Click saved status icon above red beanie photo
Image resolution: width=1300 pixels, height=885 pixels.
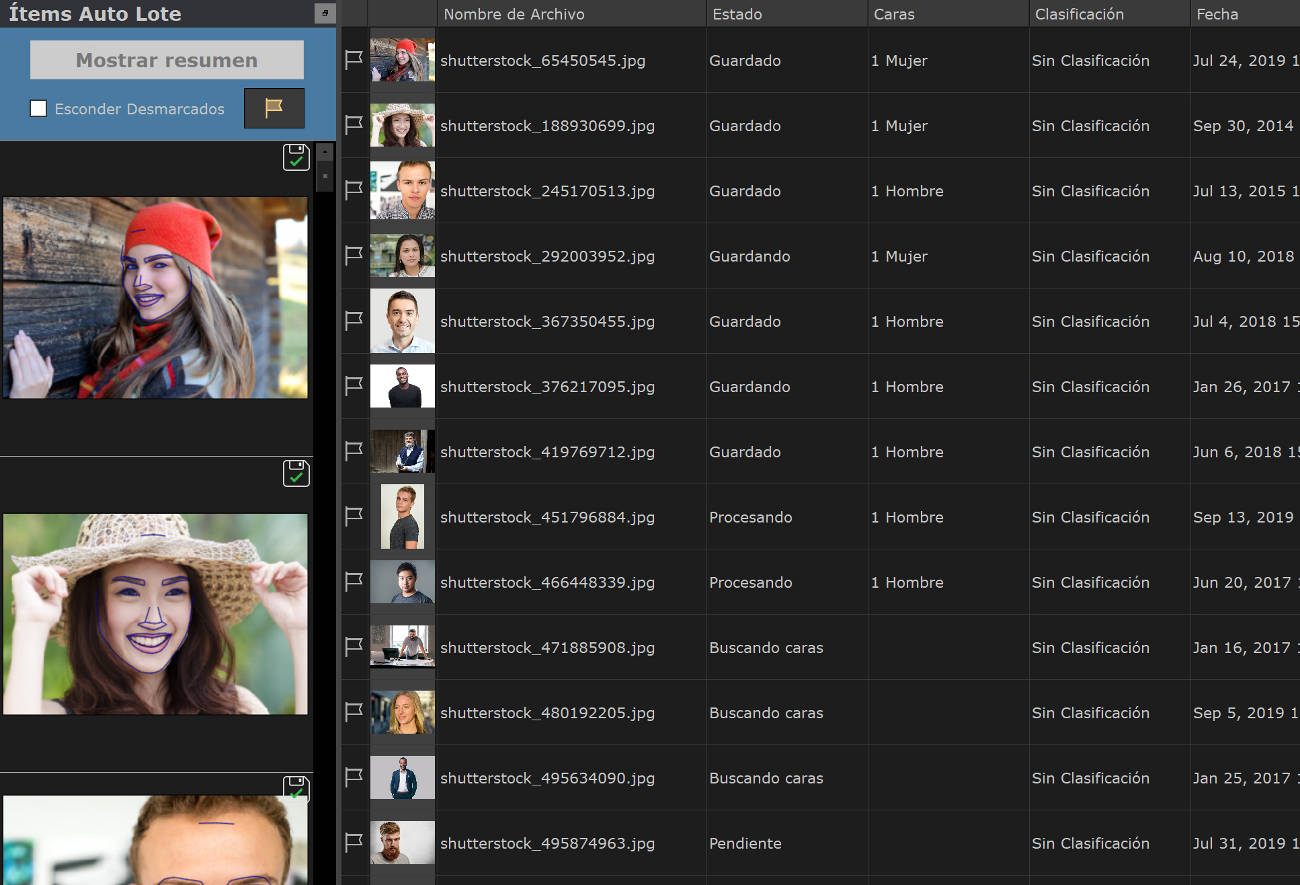tap(296, 157)
